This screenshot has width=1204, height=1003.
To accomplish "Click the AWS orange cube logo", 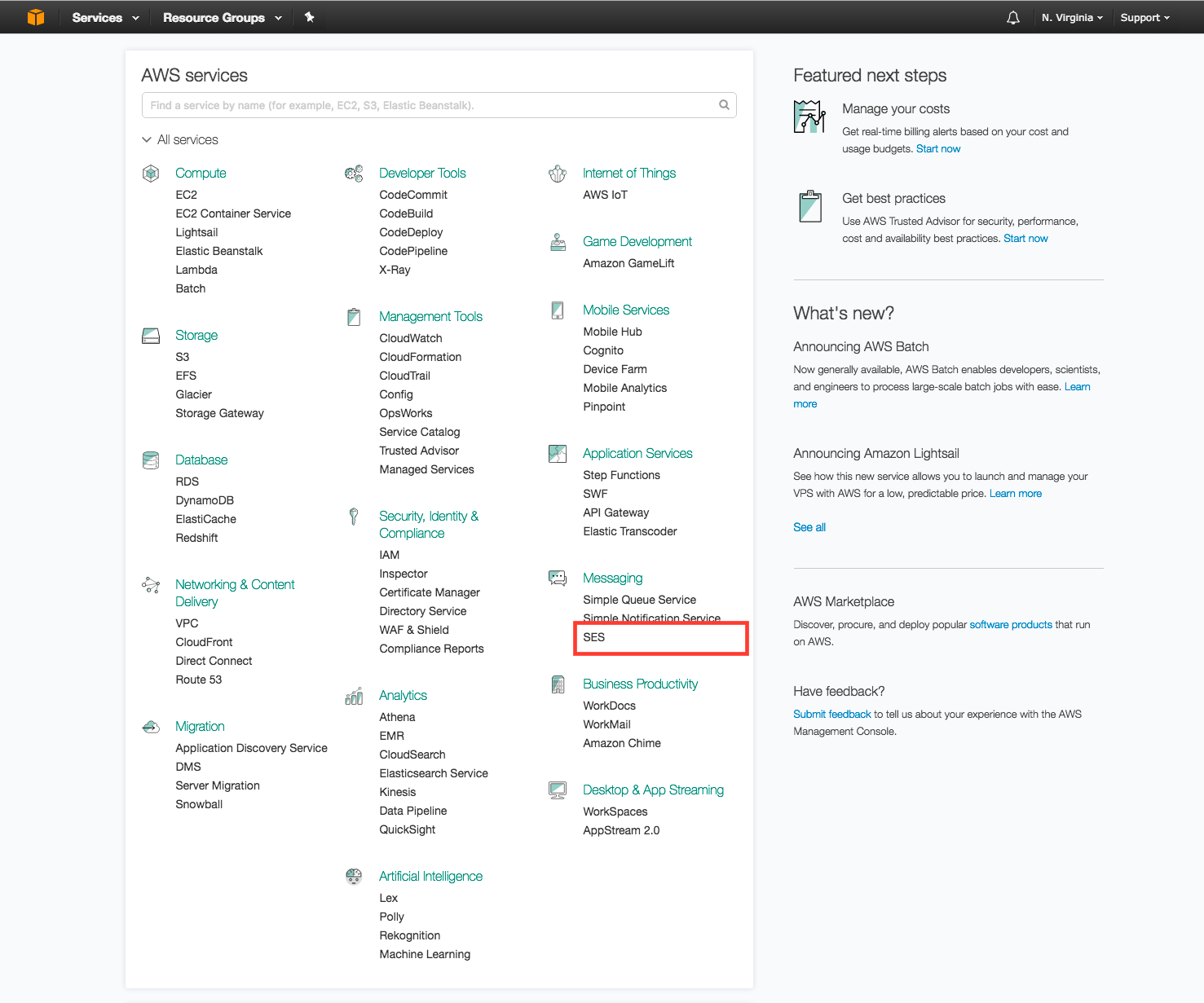I will click(36, 17).
